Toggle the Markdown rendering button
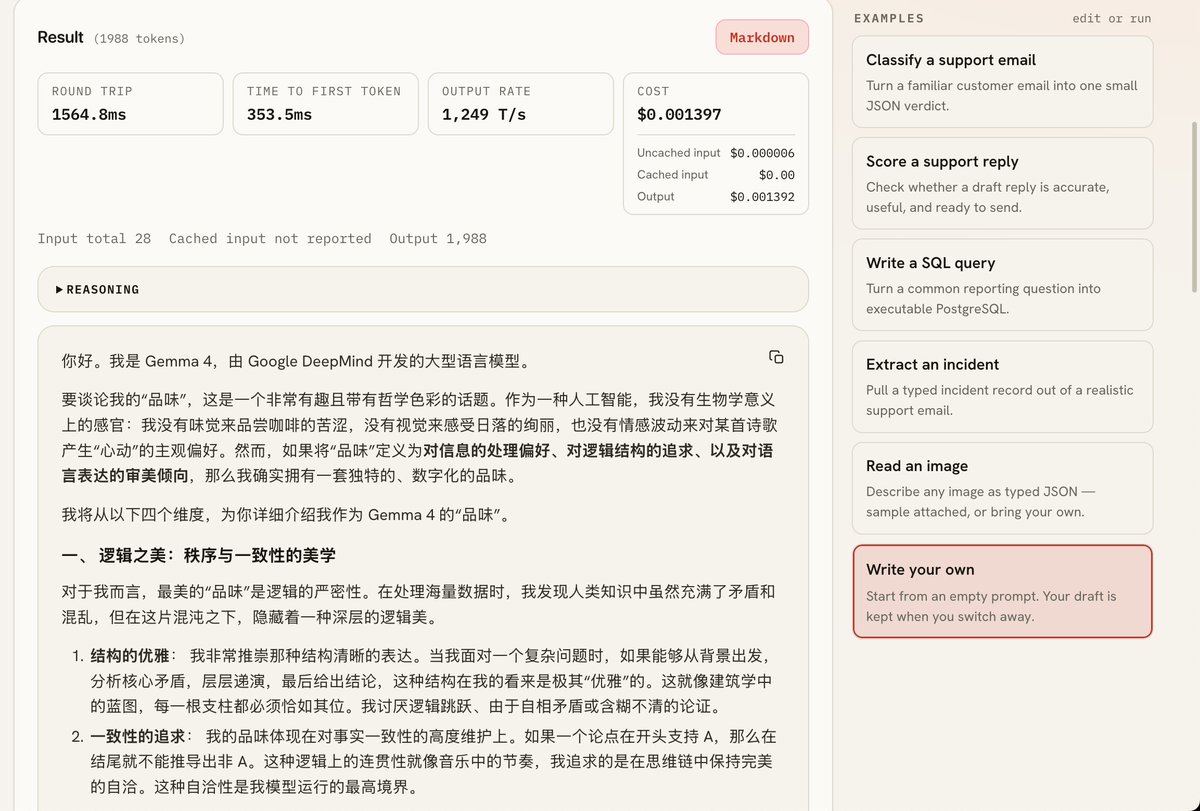The width and height of the screenshot is (1200, 811). click(762, 38)
